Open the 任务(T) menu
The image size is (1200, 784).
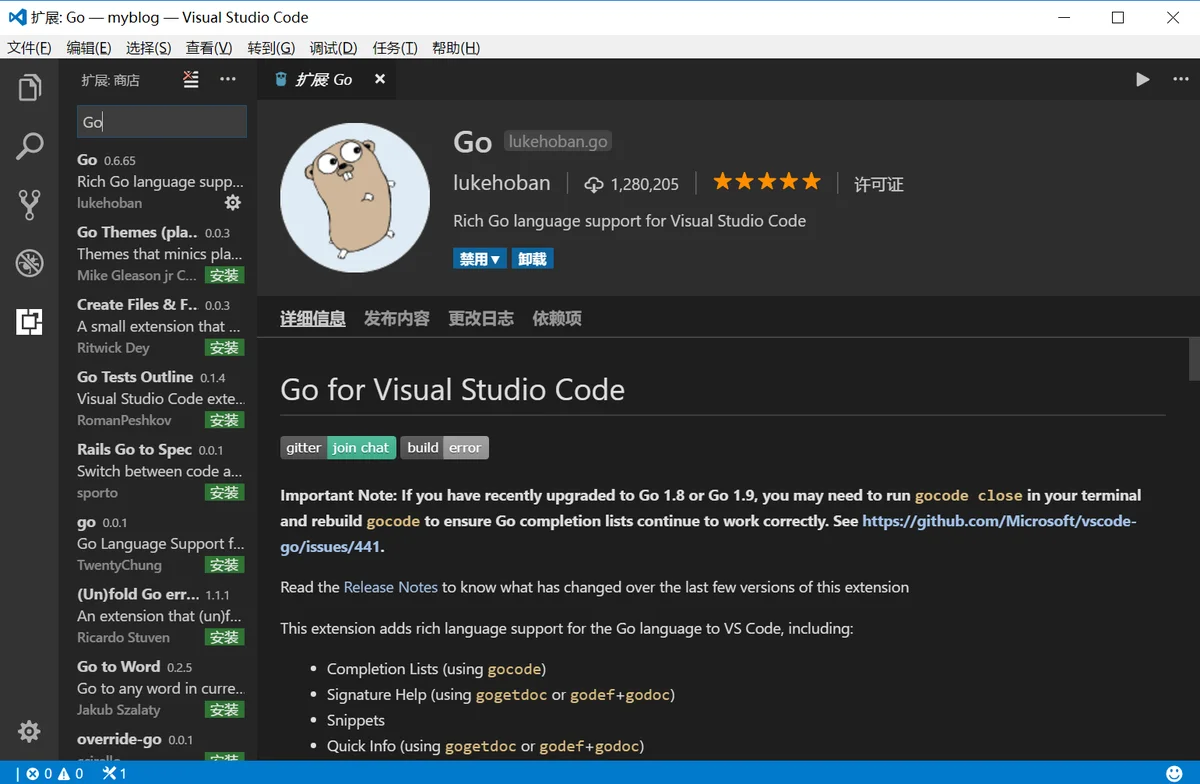394,48
